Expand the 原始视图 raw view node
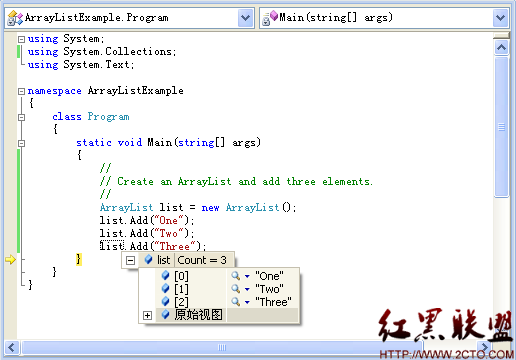Viewport: 516px width, 360px height. (147, 315)
